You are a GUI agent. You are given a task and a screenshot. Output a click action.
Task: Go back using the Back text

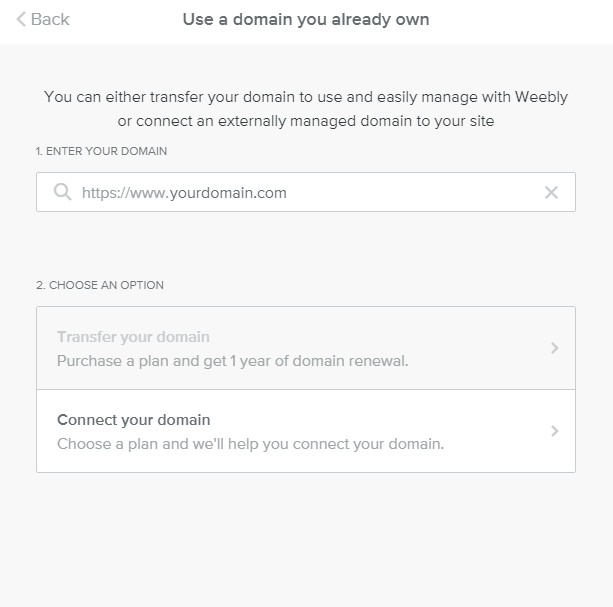point(50,20)
